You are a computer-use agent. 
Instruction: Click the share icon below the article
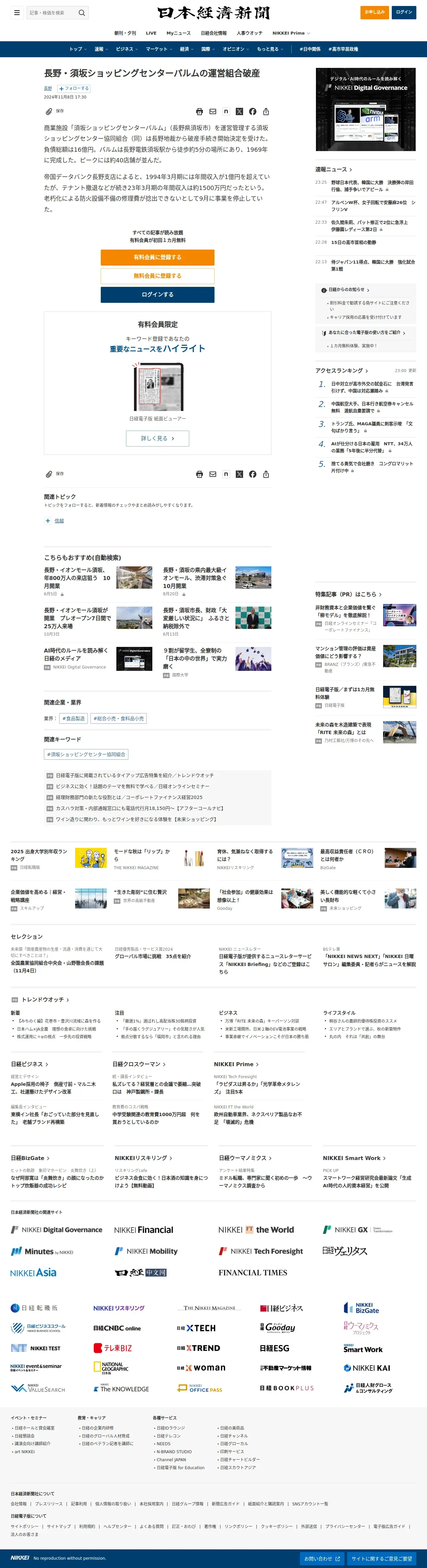pos(266,474)
